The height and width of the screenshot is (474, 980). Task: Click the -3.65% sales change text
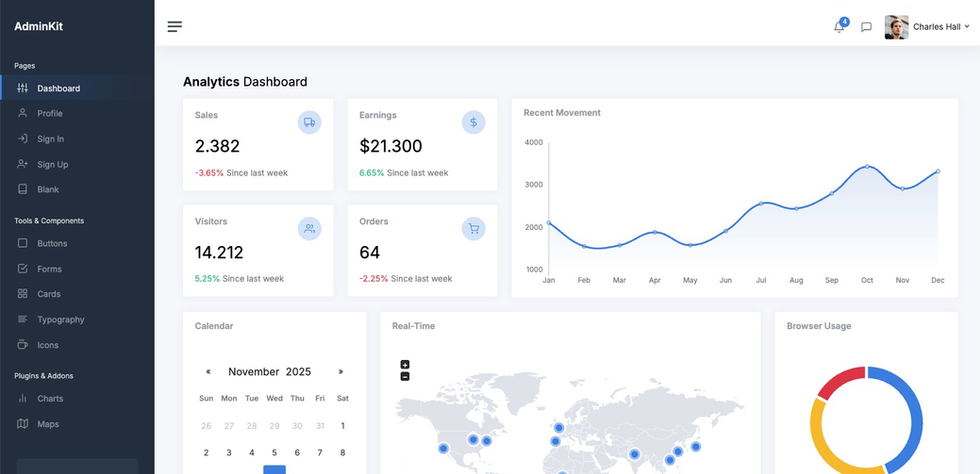209,173
